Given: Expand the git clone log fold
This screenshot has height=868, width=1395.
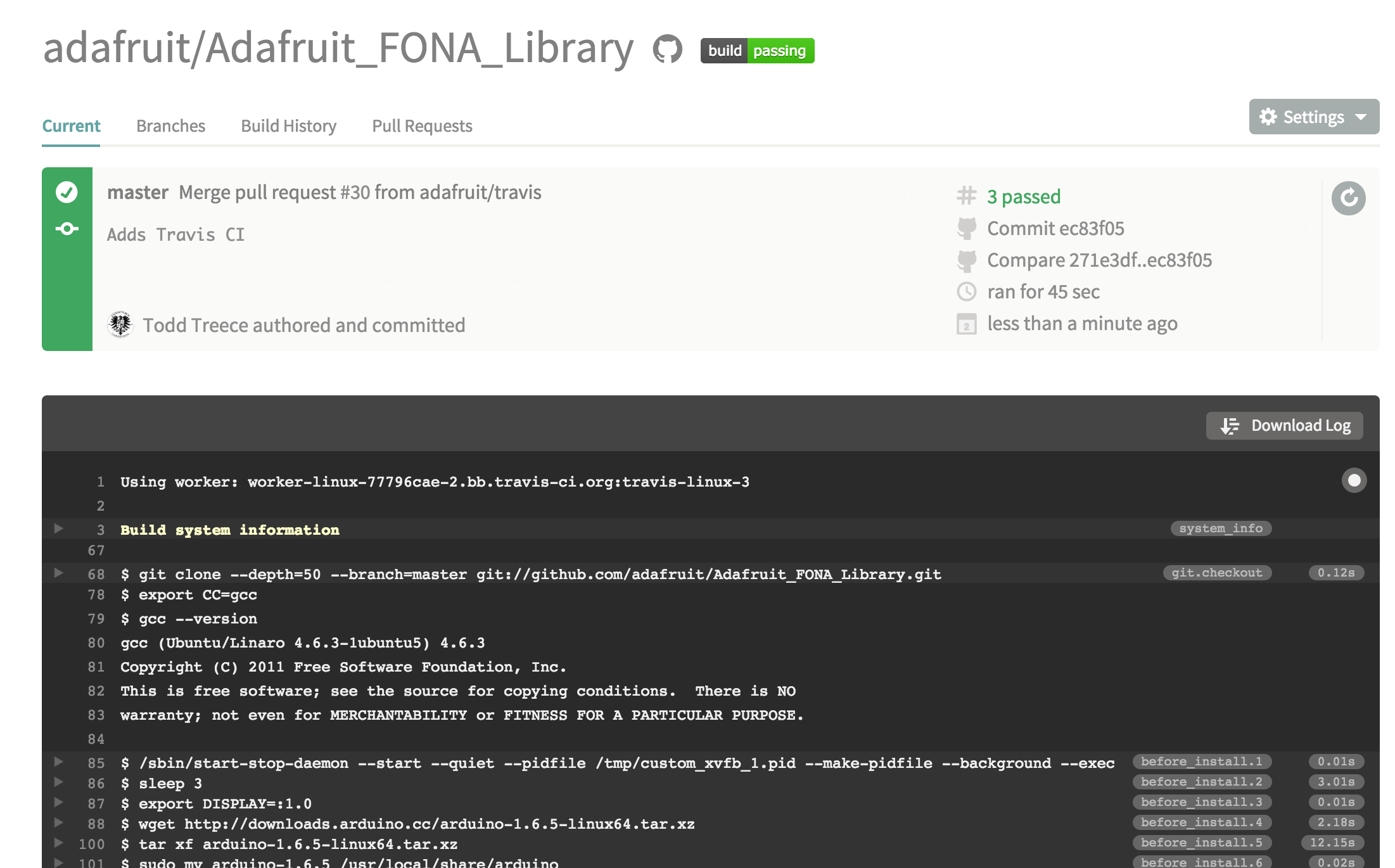Looking at the screenshot, I should click(58, 573).
